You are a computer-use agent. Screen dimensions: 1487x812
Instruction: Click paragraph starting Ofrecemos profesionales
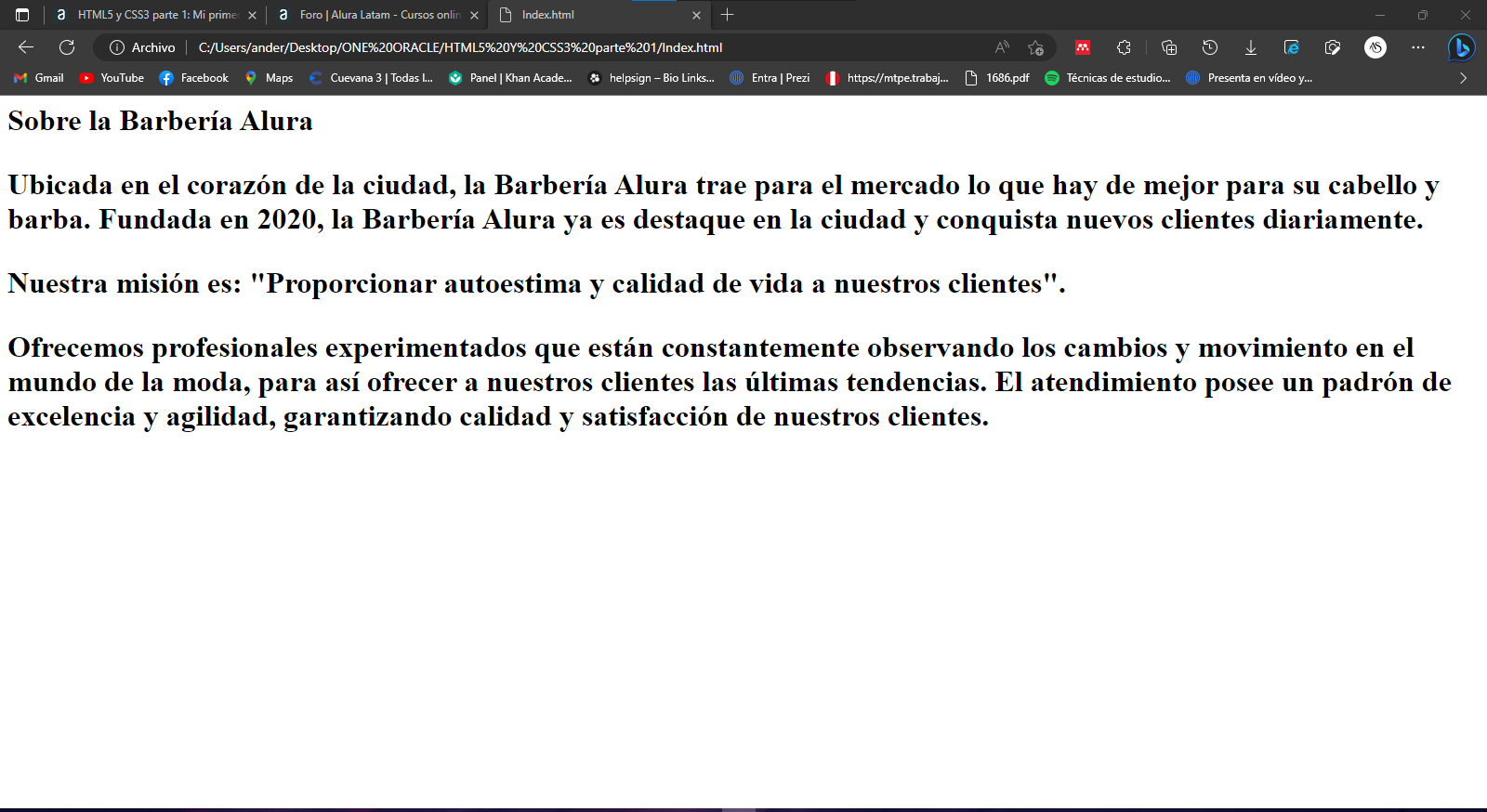(x=730, y=382)
